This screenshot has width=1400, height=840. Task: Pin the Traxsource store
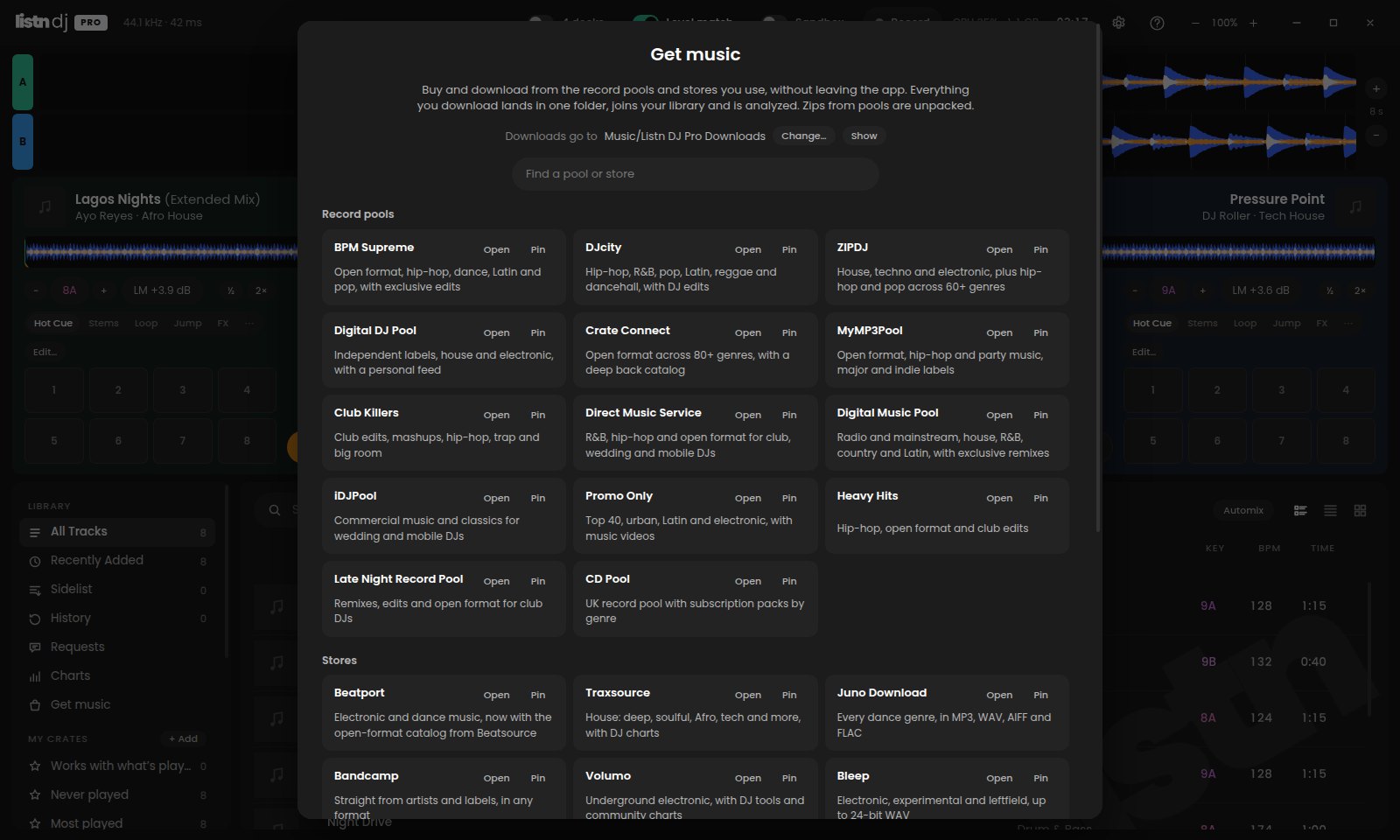click(x=789, y=695)
